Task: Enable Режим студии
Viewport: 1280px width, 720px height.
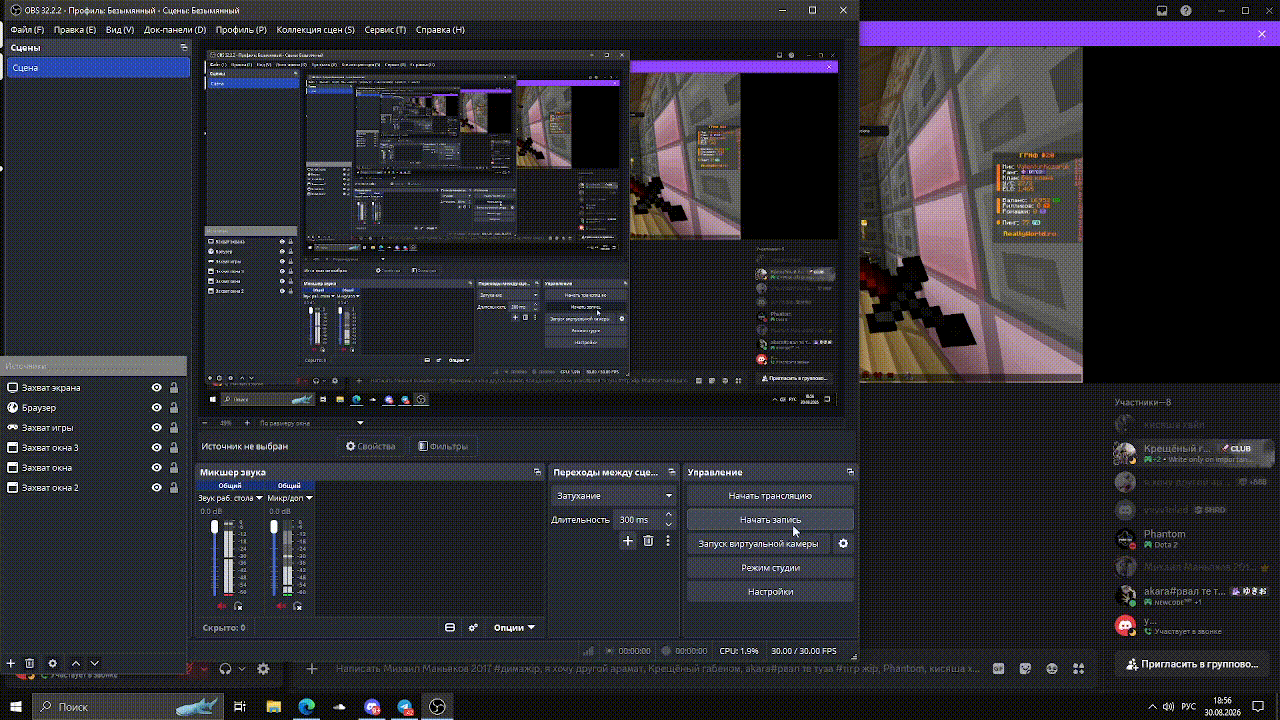Action: (x=770, y=568)
